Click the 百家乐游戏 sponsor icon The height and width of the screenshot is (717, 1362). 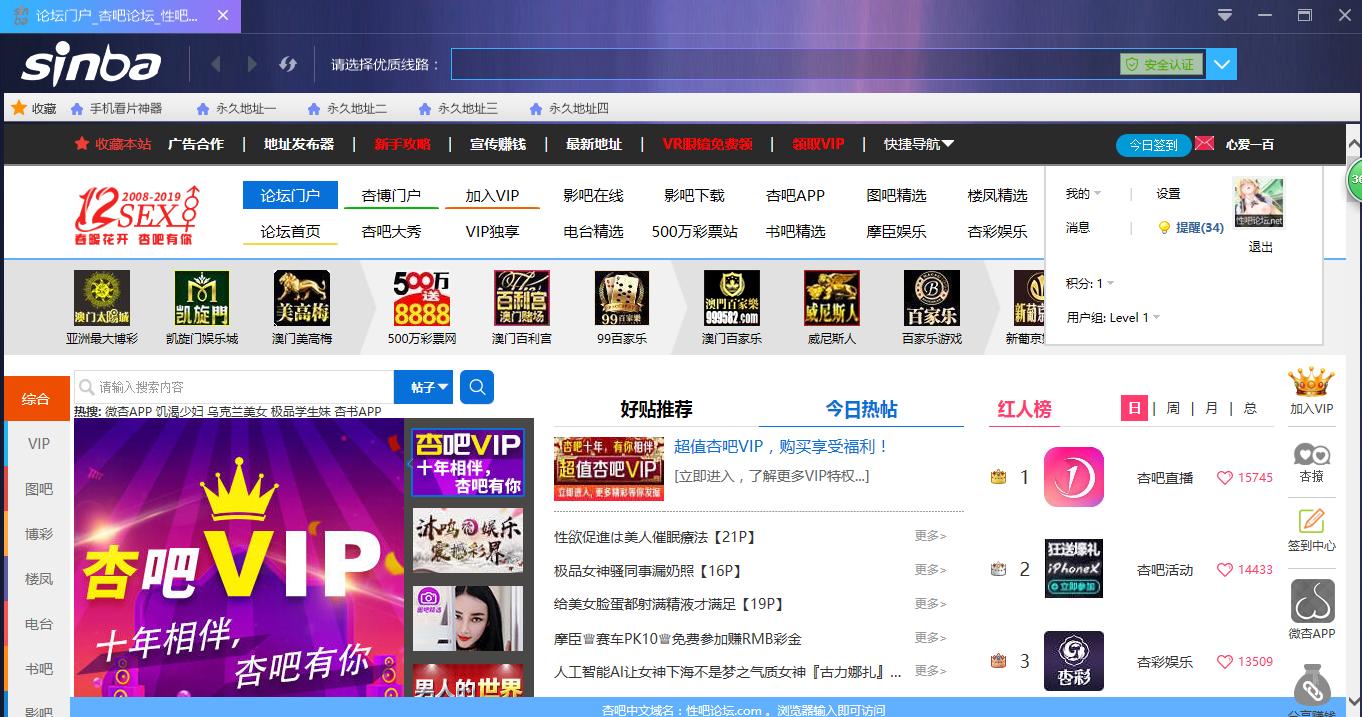point(932,298)
